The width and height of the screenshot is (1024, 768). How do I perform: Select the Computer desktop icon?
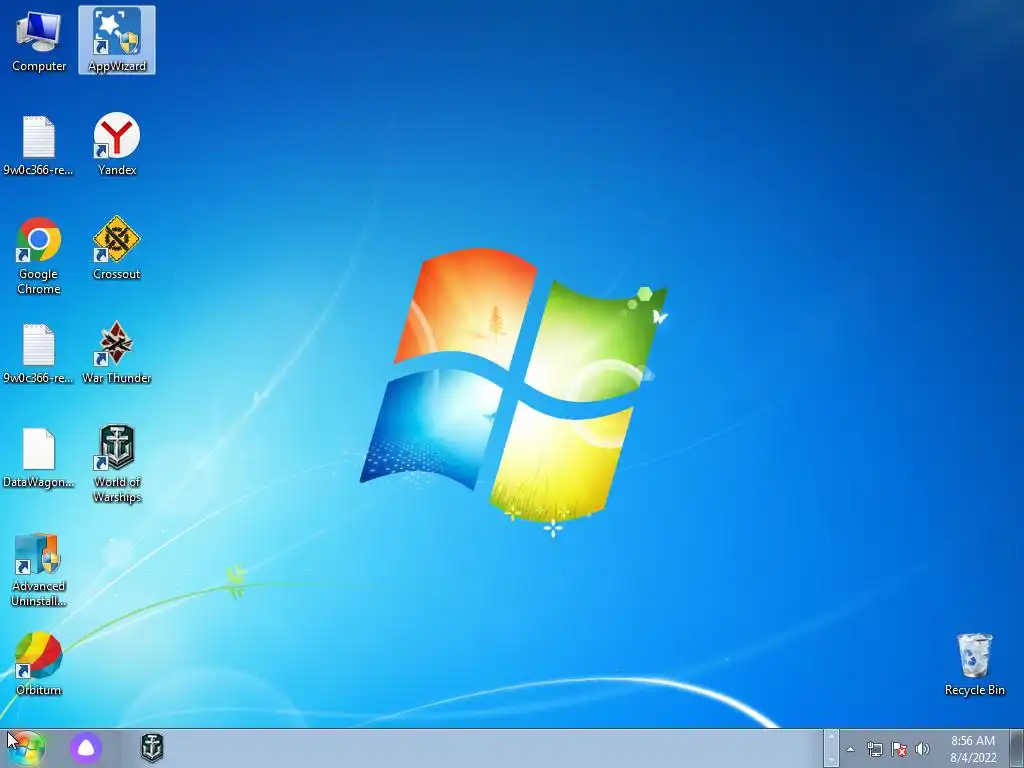click(39, 40)
